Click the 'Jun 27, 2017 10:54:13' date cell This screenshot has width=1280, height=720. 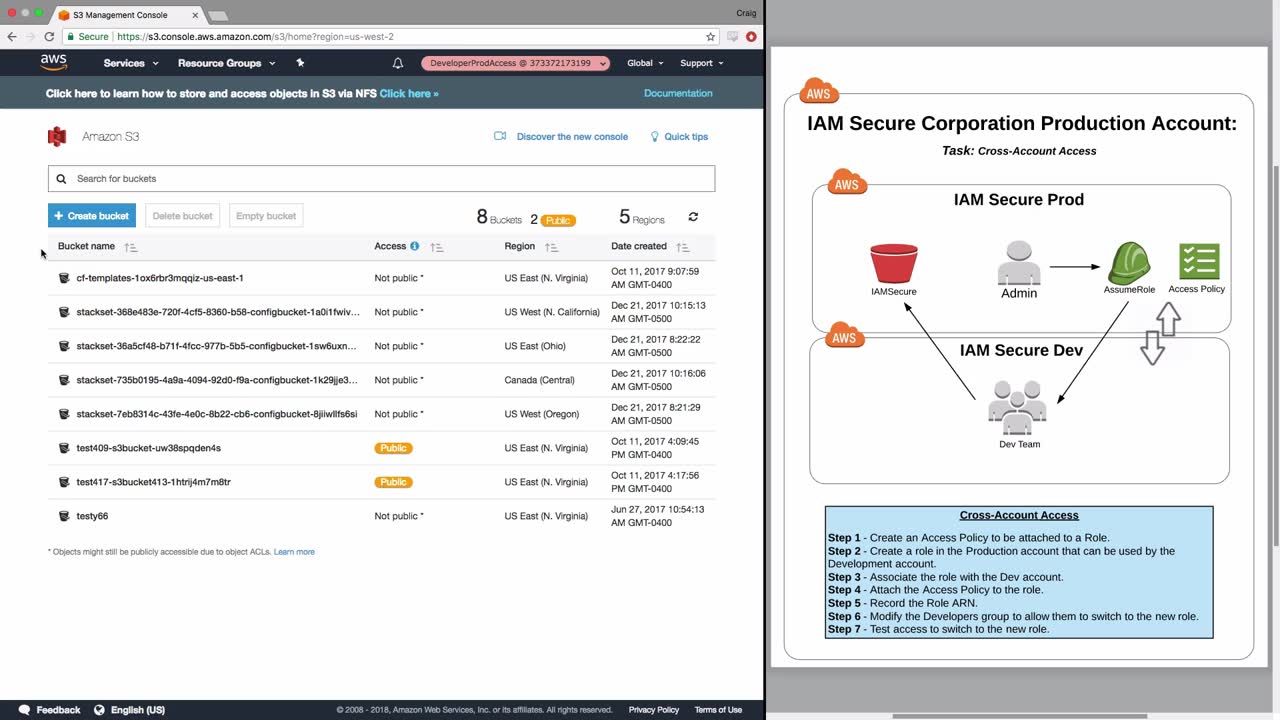[658, 516]
